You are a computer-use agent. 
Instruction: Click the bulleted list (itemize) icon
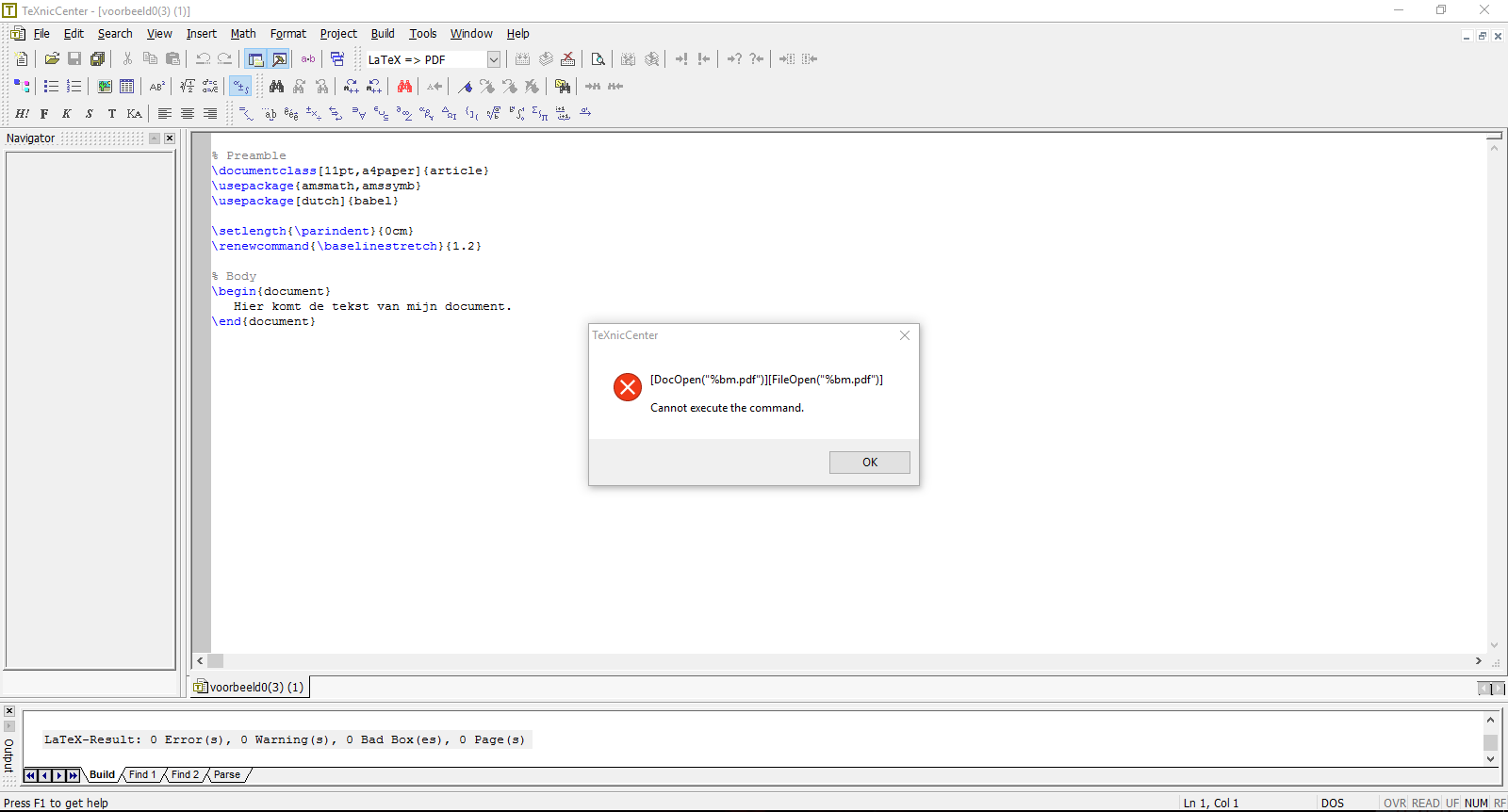pyautogui.click(x=52, y=86)
